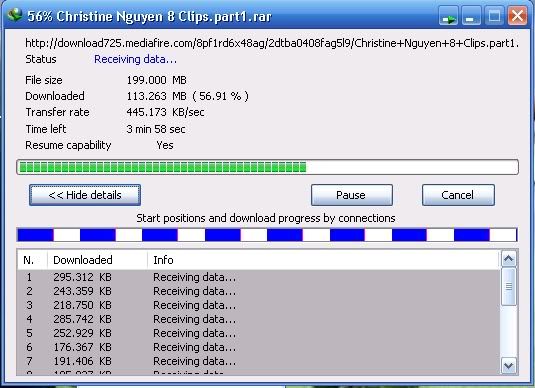Click the mediafire download URL text
This screenshot has width=535, height=388.
(272, 43)
